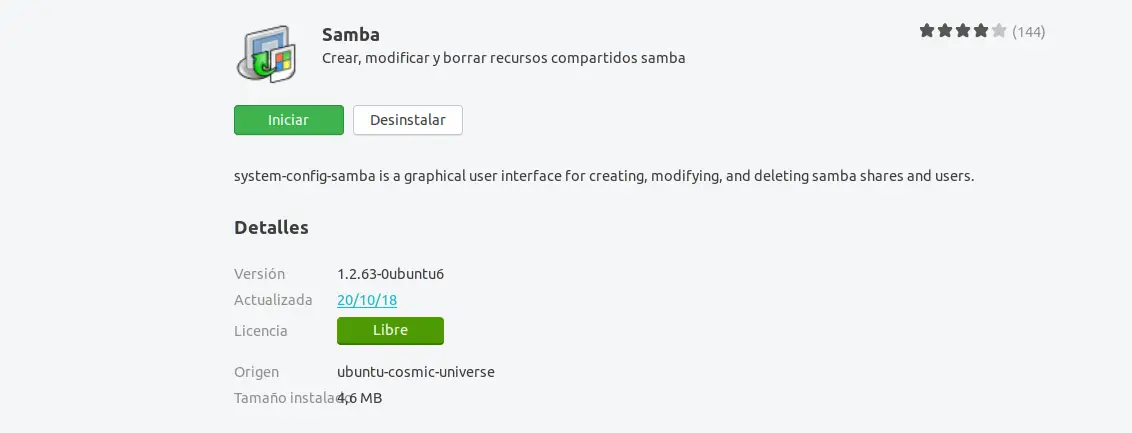Image resolution: width=1132 pixels, height=433 pixels.
Task: Click the system-config-samba description text
Action: [603, 176]
